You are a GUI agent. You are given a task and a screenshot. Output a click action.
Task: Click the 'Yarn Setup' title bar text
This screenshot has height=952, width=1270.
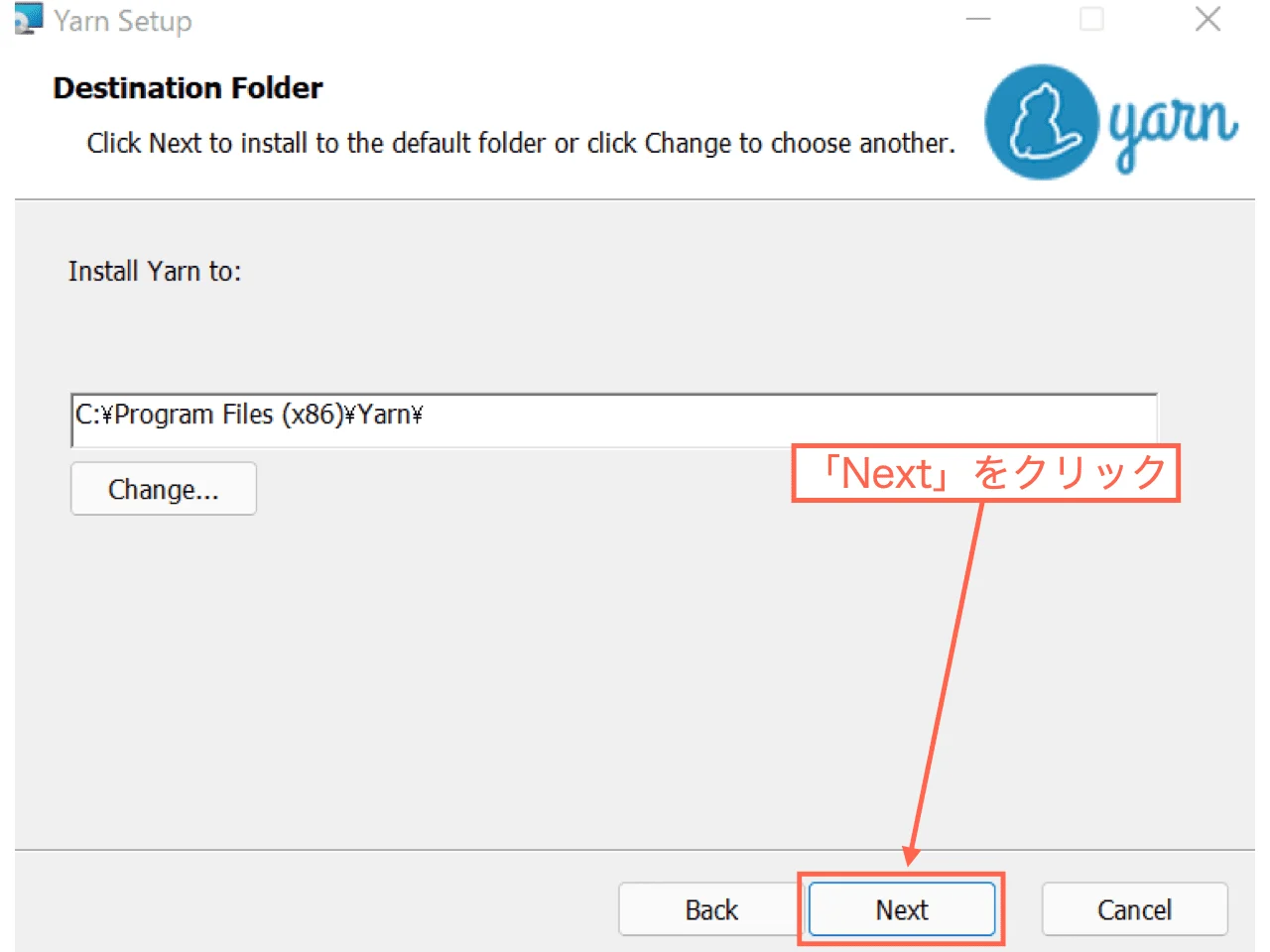click(x=125, y=19)
